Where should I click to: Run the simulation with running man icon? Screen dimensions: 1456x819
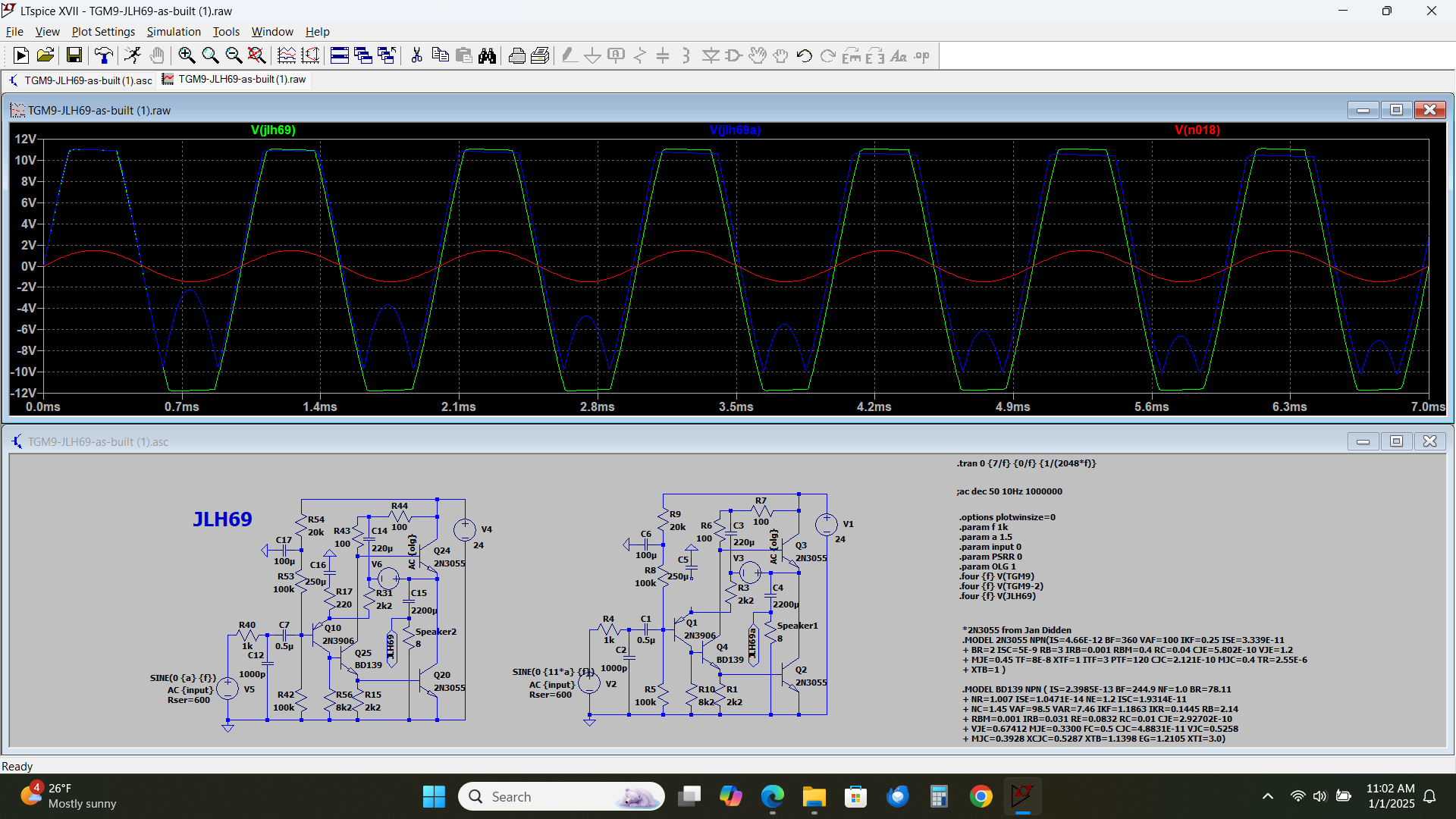pos(133,55)
